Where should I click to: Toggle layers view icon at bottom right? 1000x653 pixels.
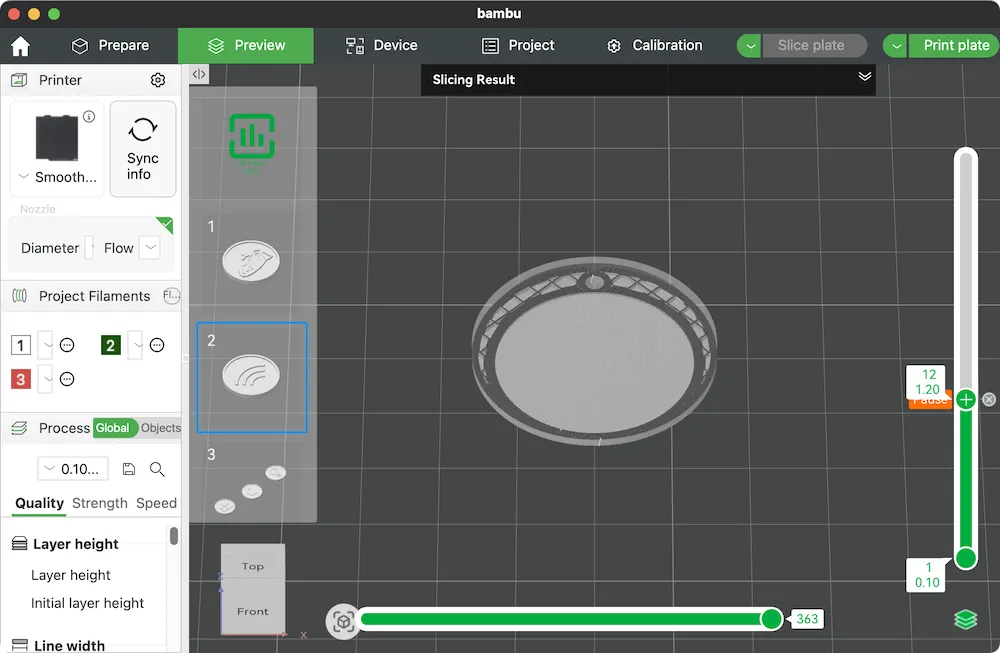point(966,619)
